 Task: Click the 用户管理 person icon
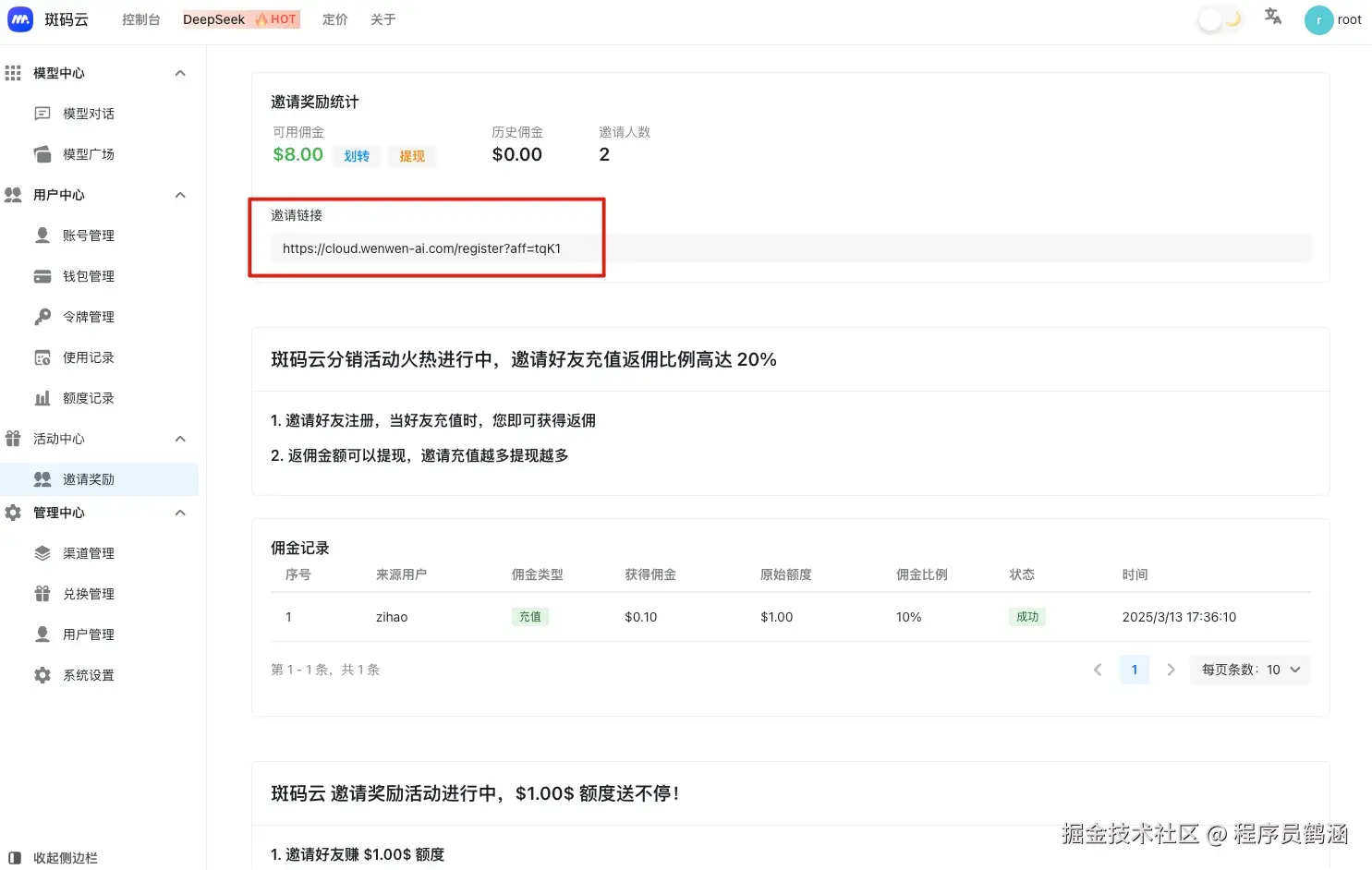(42, 634)
